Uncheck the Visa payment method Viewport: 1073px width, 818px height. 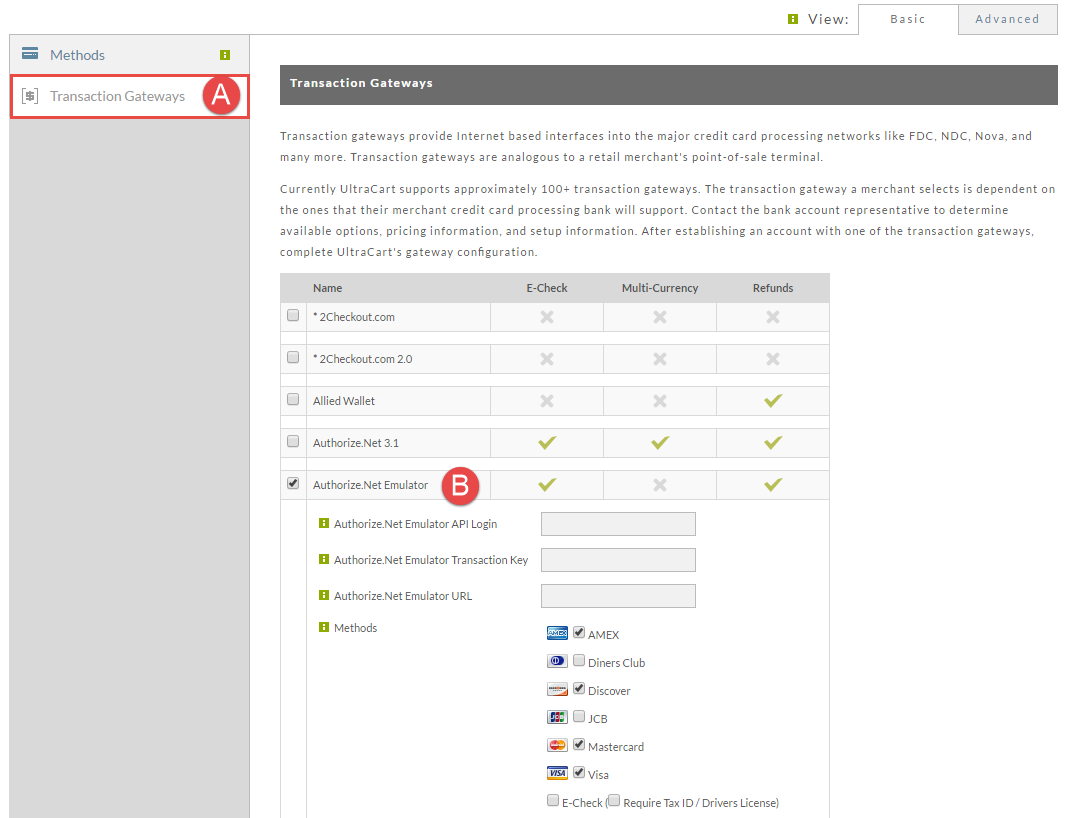[x=579, y=773]
